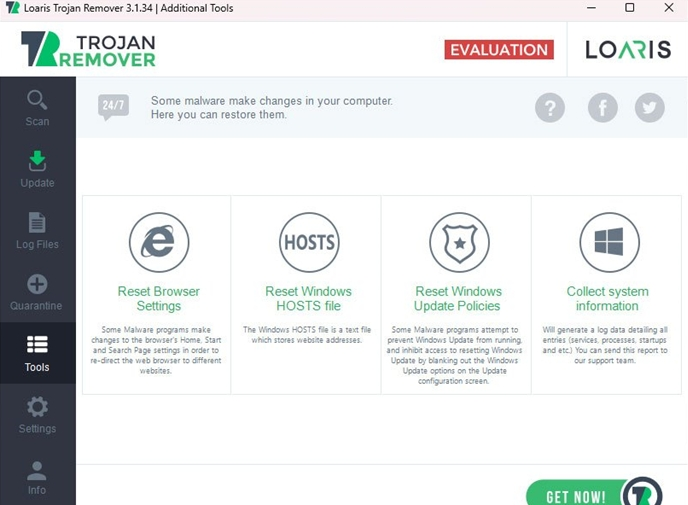Close the Loaris Trojan Remover window

tap(669, 8)
